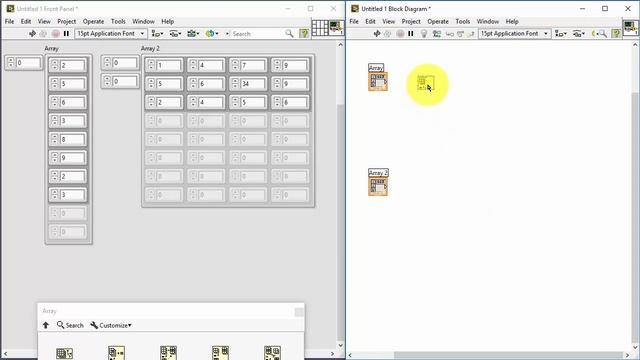640x360 pixels.
Task: Click fourth function icon in Array palette
Action: tap(220, 353)
